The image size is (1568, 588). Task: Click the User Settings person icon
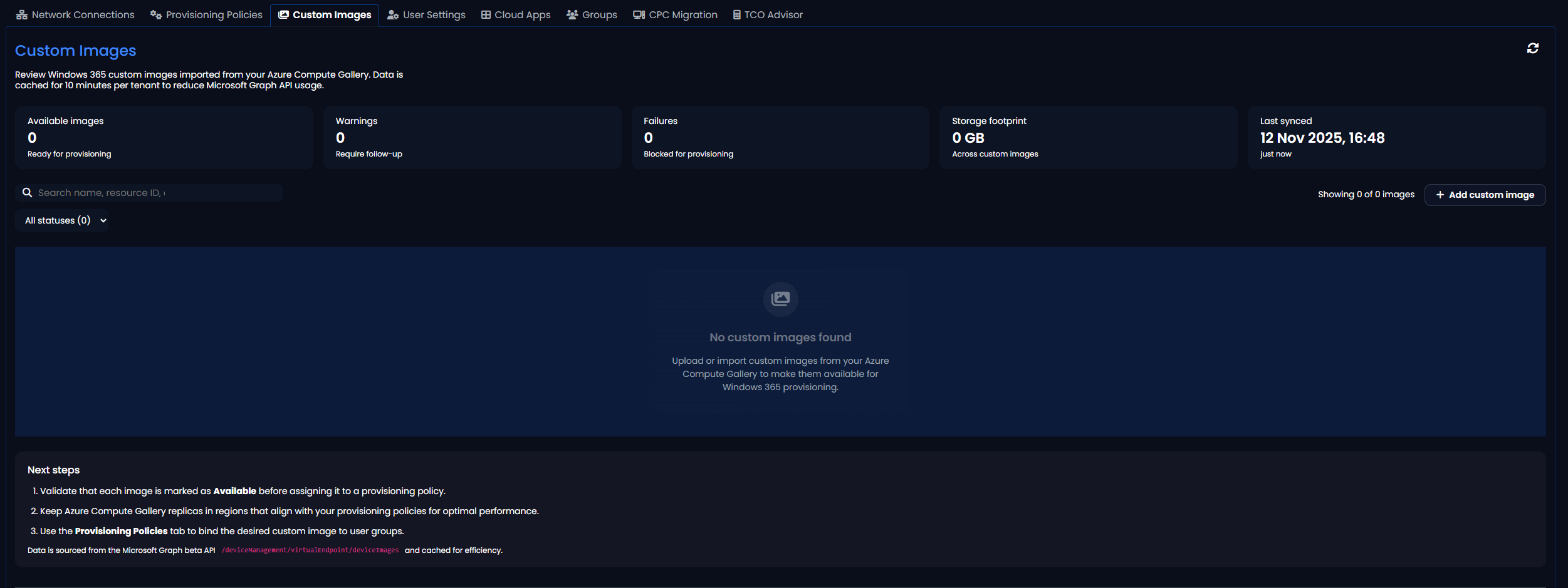pos(393,14)
